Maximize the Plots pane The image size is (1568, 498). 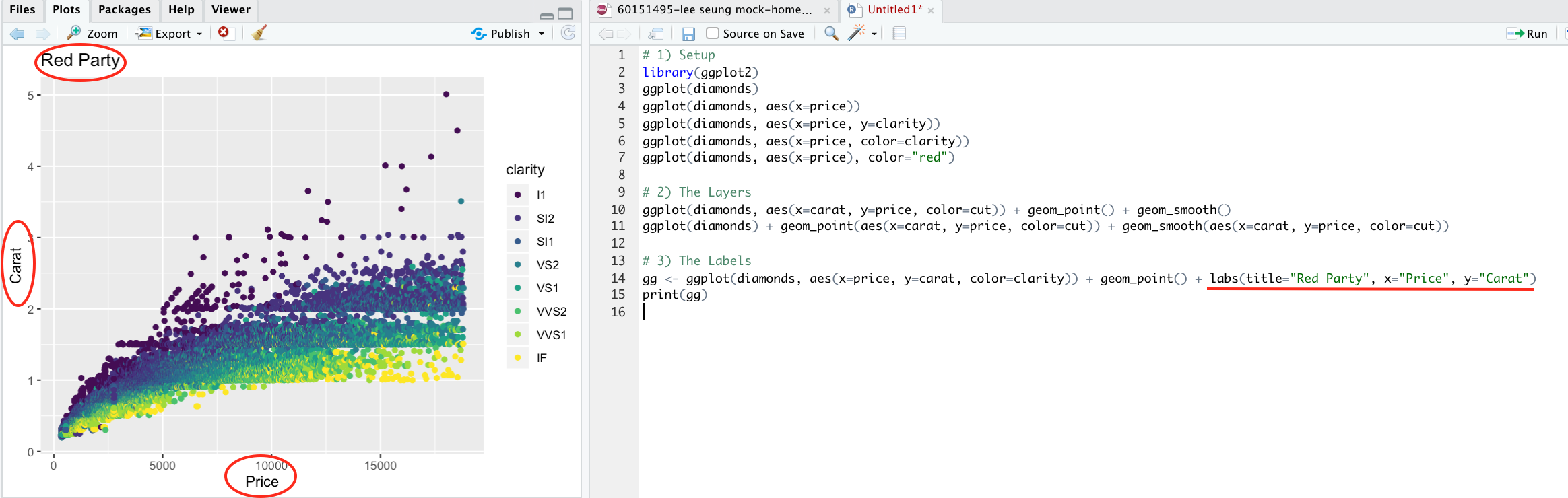566,13
